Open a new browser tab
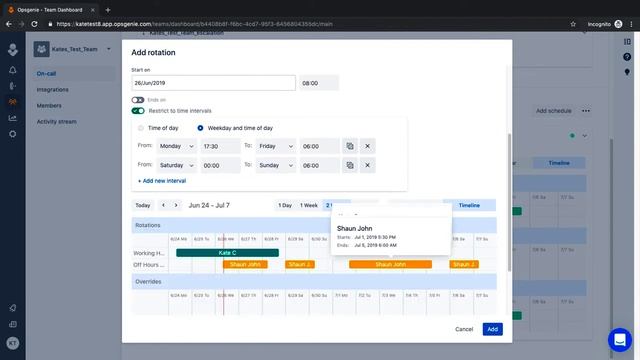This screenshot has width=640, height=360. coord(108,10)
